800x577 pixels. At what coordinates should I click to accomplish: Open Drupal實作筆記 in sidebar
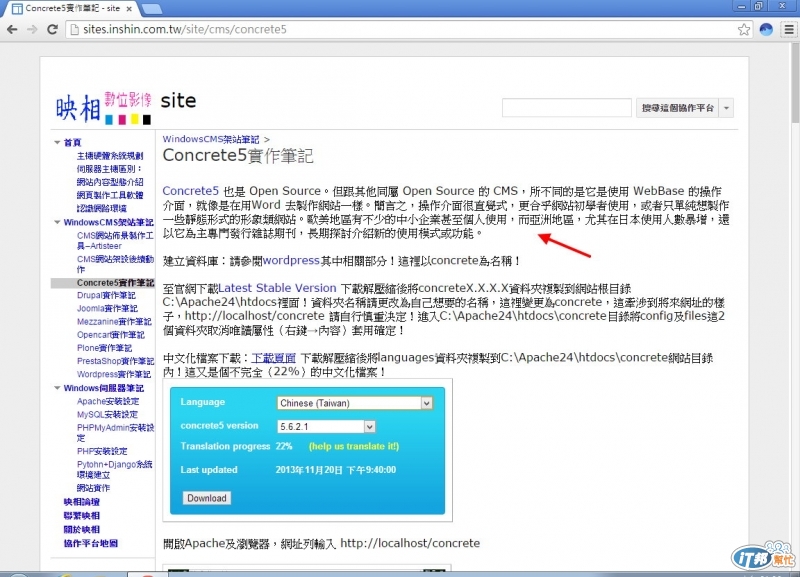tap(106, 295)
